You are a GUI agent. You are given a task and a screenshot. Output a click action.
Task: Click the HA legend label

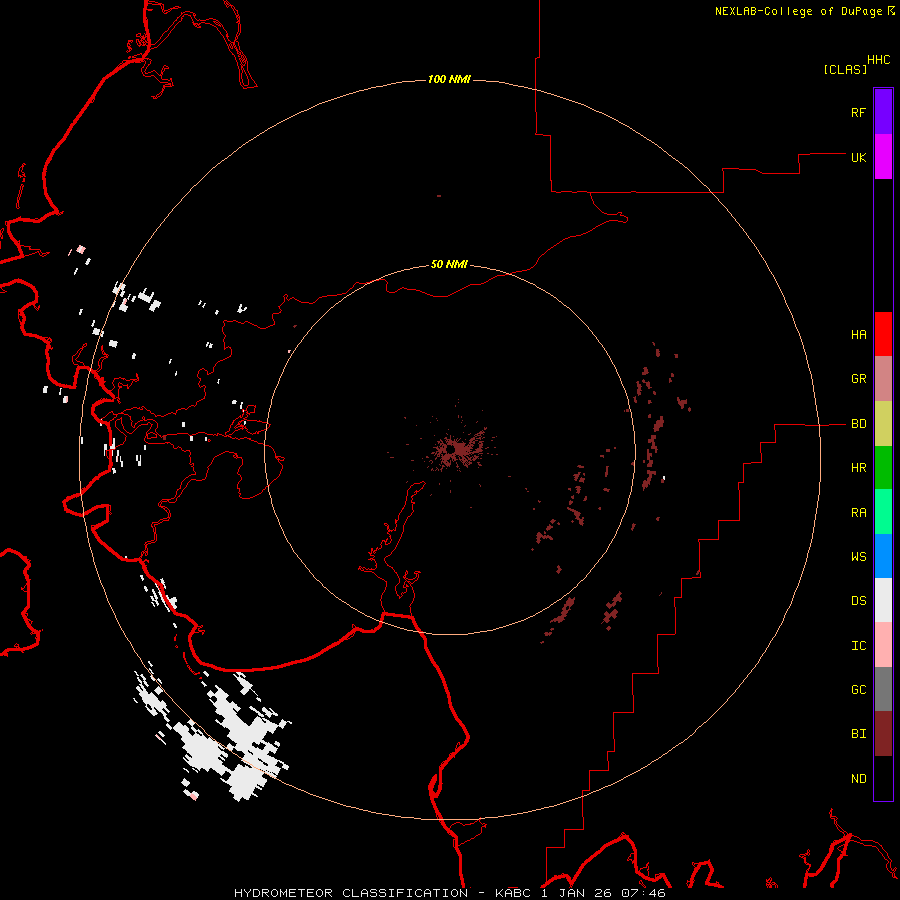point(858,334)
